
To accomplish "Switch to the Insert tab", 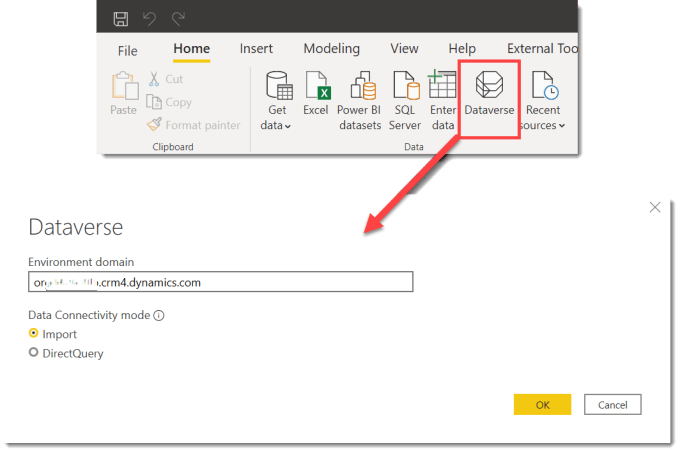I will (x=256, y=49).
